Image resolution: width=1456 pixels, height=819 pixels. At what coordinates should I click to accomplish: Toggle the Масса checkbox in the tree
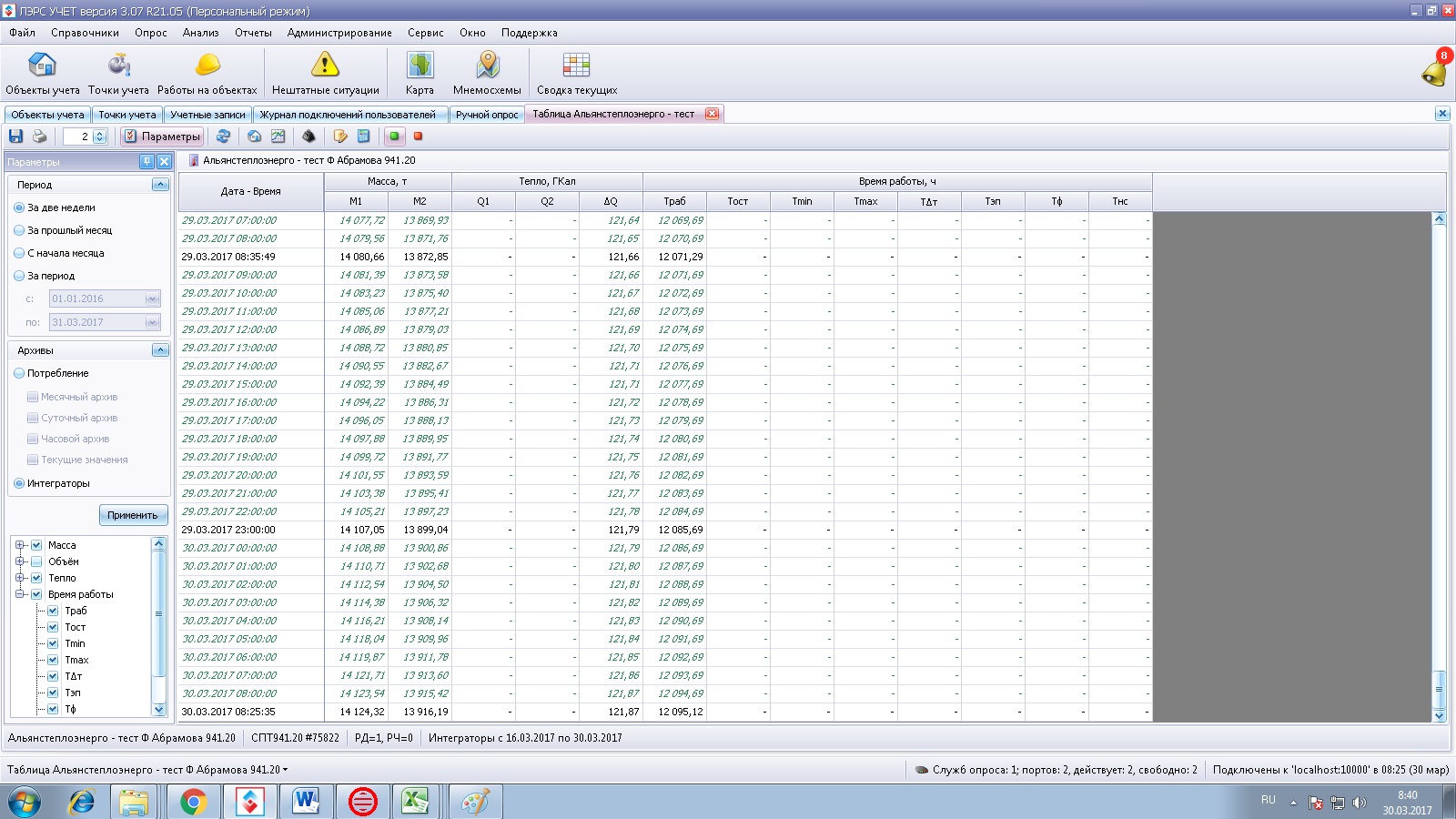pos(36,545)
